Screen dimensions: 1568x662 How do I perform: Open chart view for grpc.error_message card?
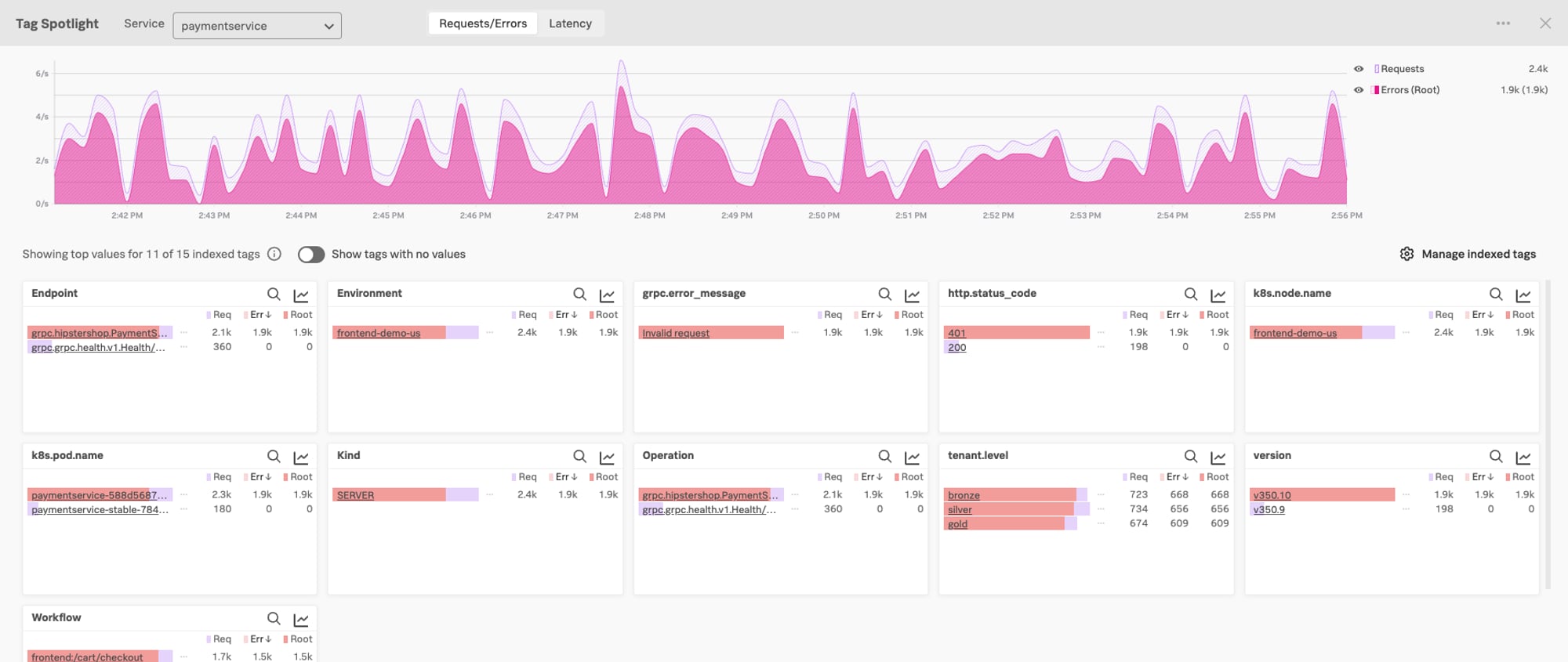[912, 295]
